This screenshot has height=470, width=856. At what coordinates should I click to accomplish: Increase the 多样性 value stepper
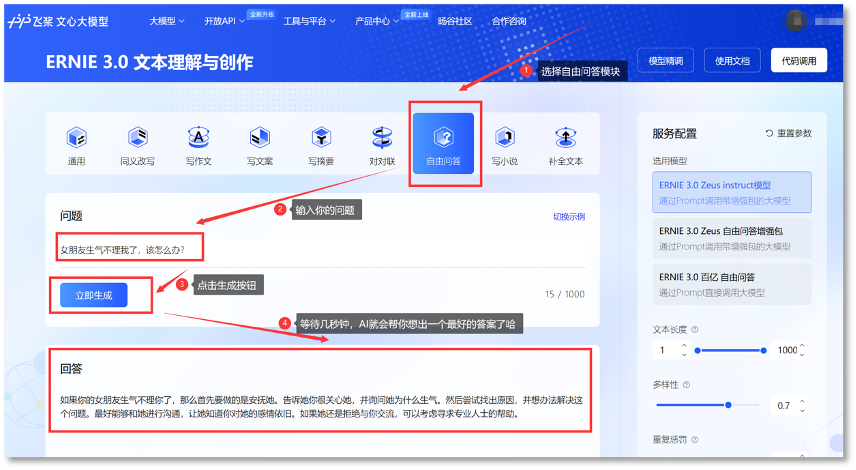coord(802,401)
